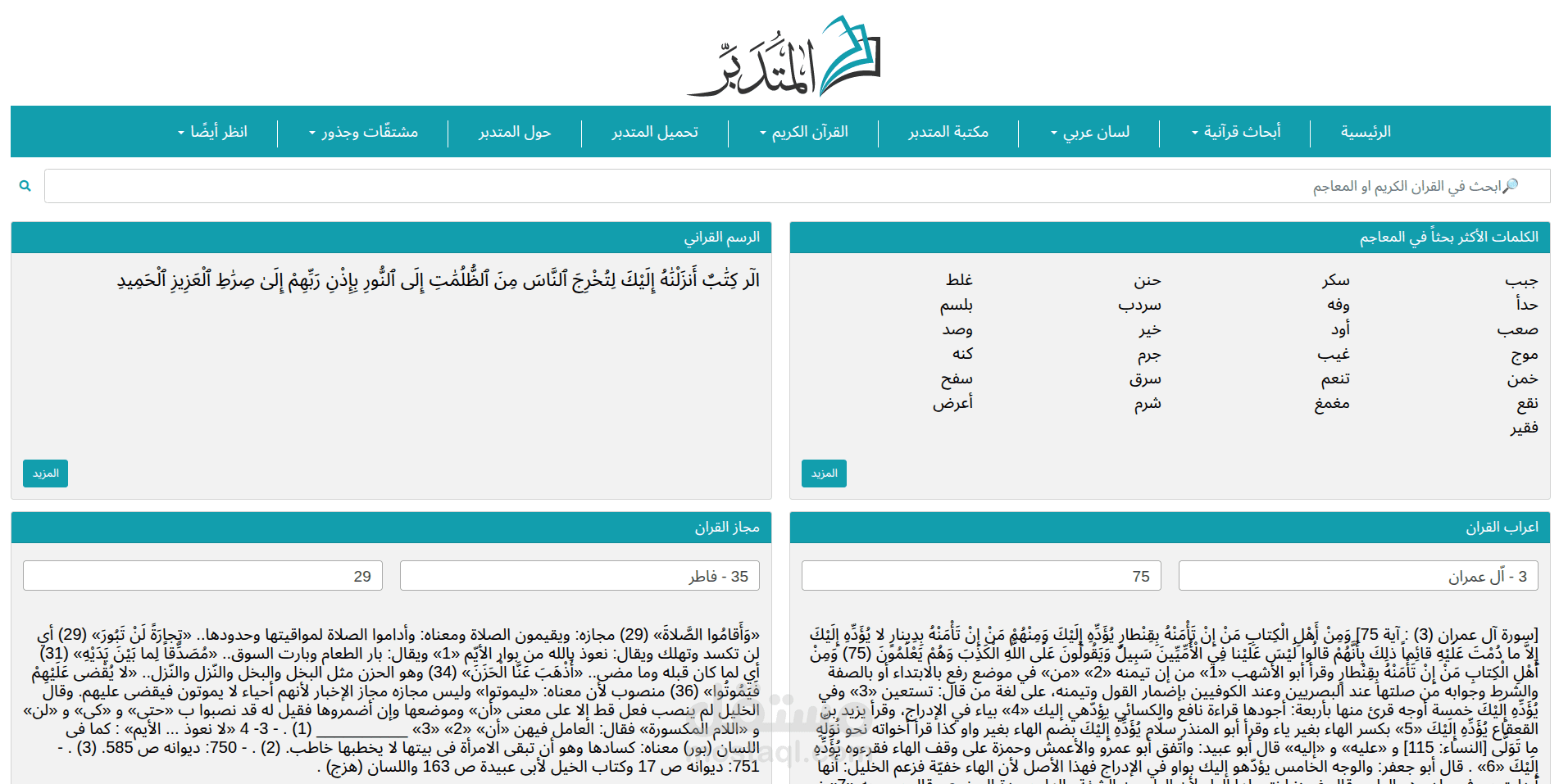Click the الرسم القراني panel heading
The height and width of the screenshot is (784, 1559).
pyautogui.click(x=722, y=238)
